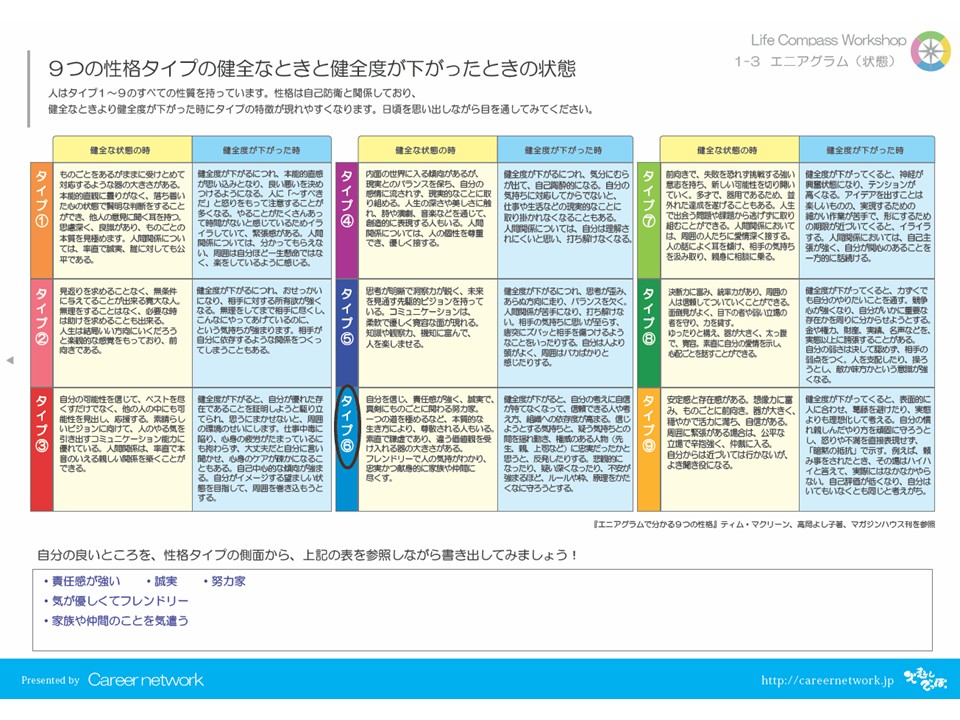Image resolution: width=960 pixels, height=720 pixels.
Task: Click タイプ⑤ lowered-health cell mentioning '思考が歪み'
Action: (565, 332)
